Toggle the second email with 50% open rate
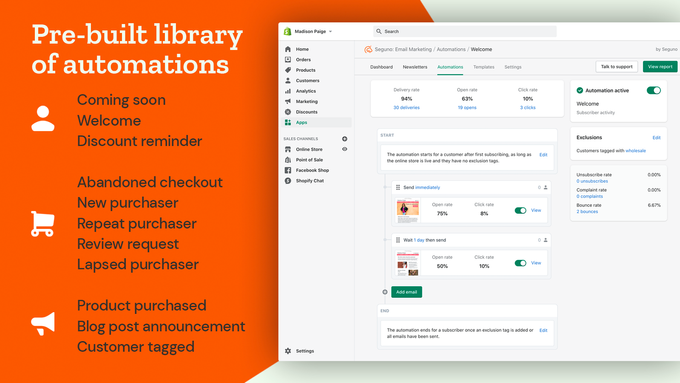The image size is (680, 383). point(520,263)
